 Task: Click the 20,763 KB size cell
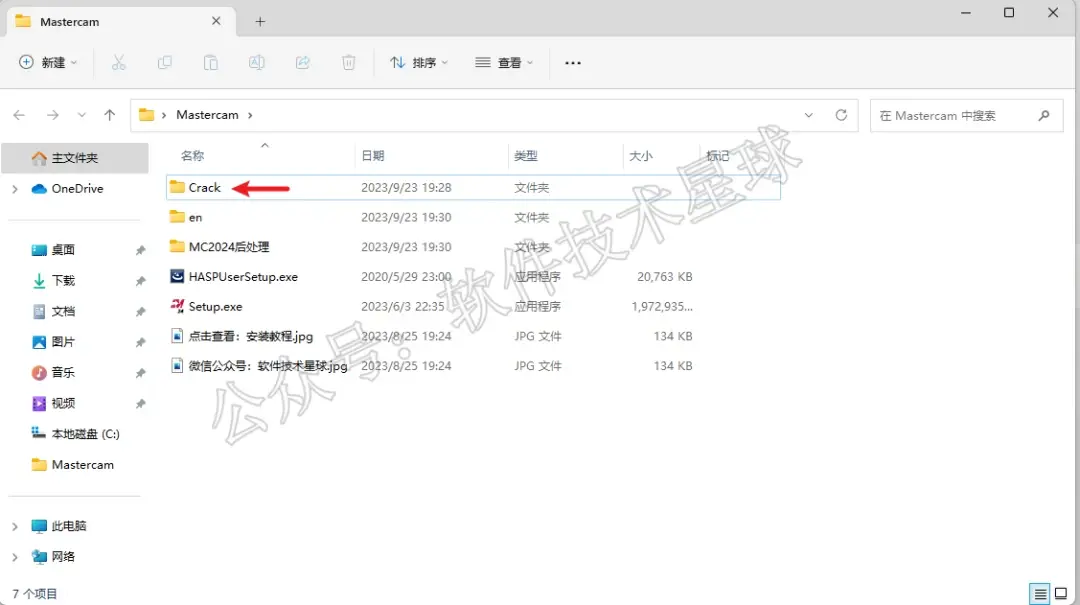click(x=665, y=276)
